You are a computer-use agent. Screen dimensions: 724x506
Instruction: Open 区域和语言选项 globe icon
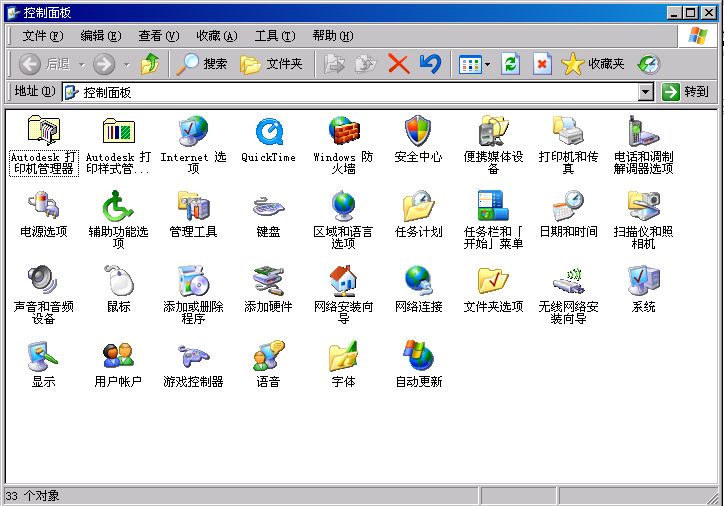point(344,205)
